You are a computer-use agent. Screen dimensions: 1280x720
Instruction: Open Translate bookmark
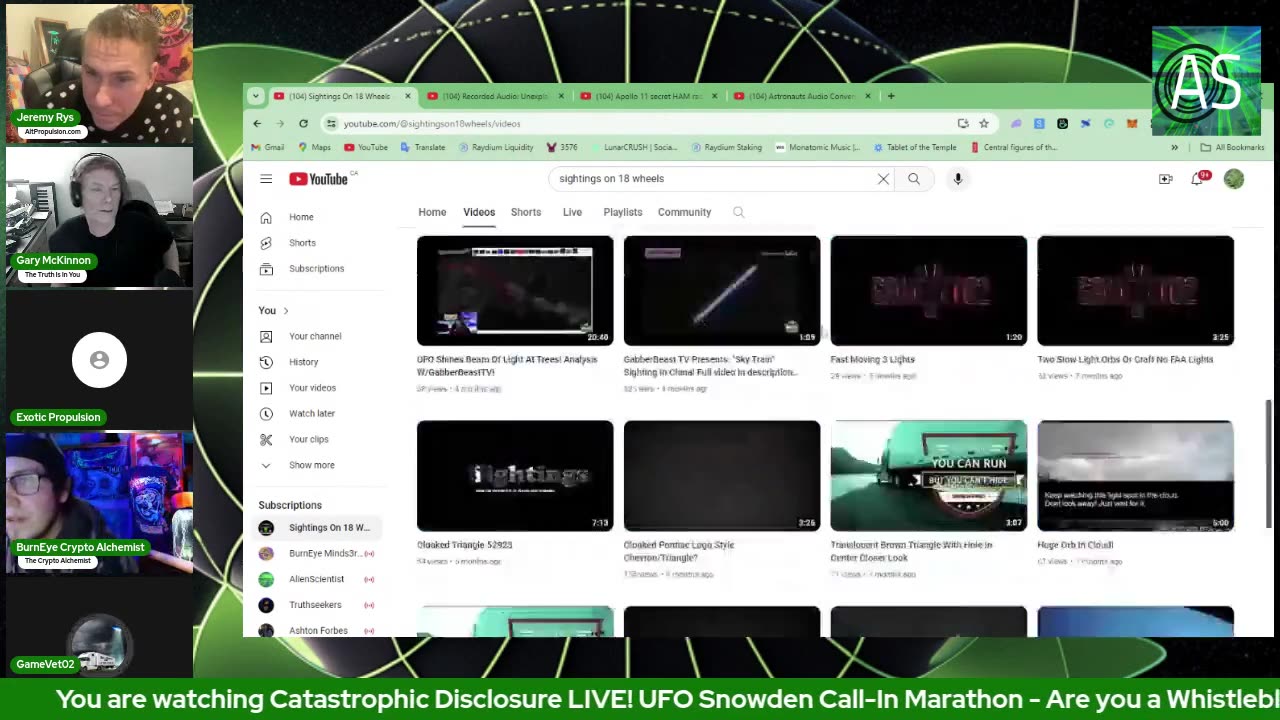point(423,147)
